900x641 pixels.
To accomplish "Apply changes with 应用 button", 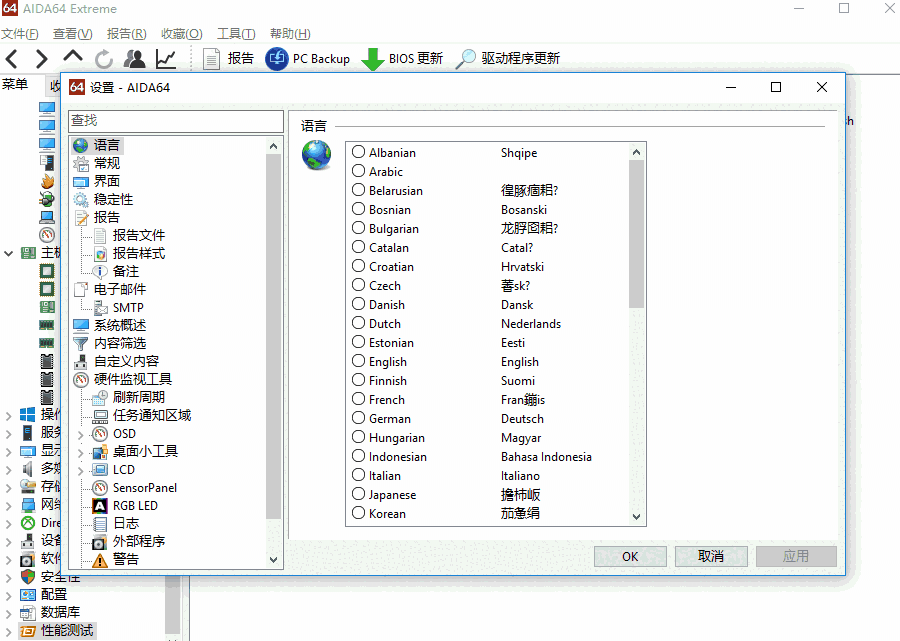I will point(796,555).
